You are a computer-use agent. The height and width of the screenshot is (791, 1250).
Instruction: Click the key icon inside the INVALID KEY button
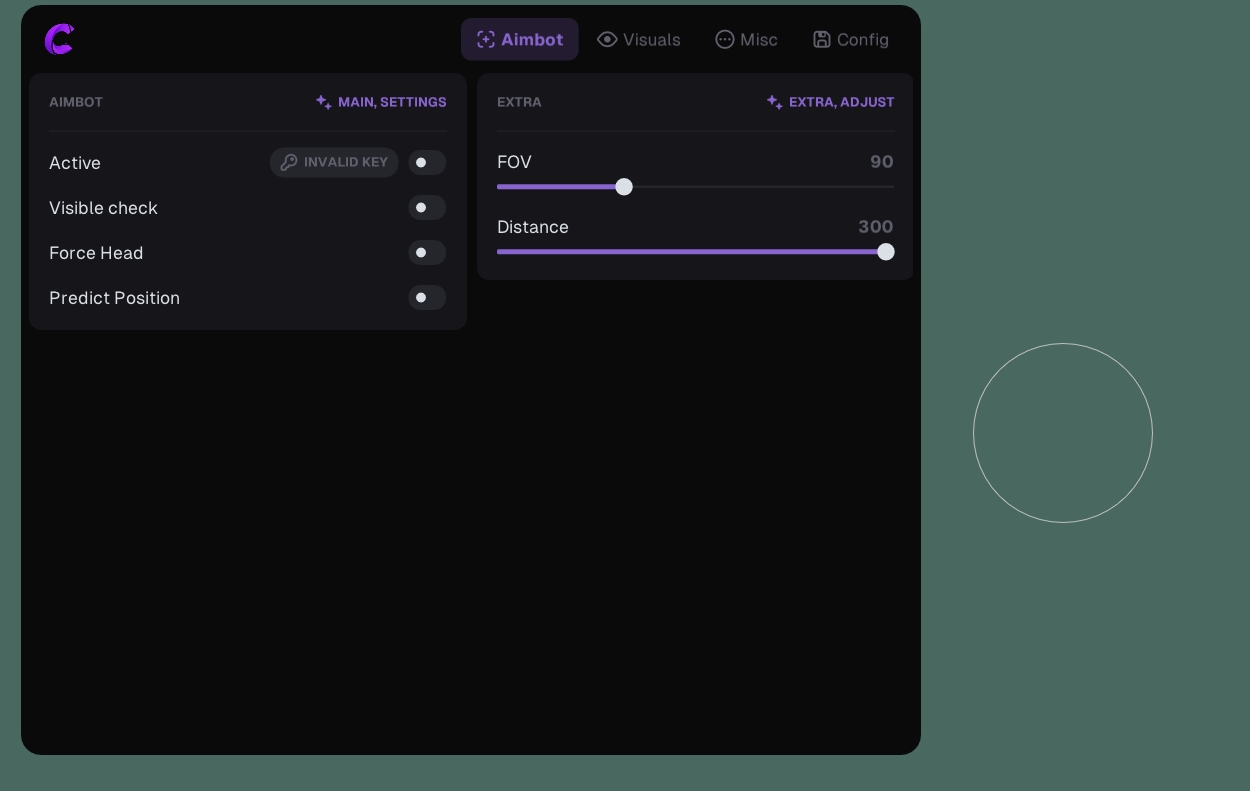(288, 162)
